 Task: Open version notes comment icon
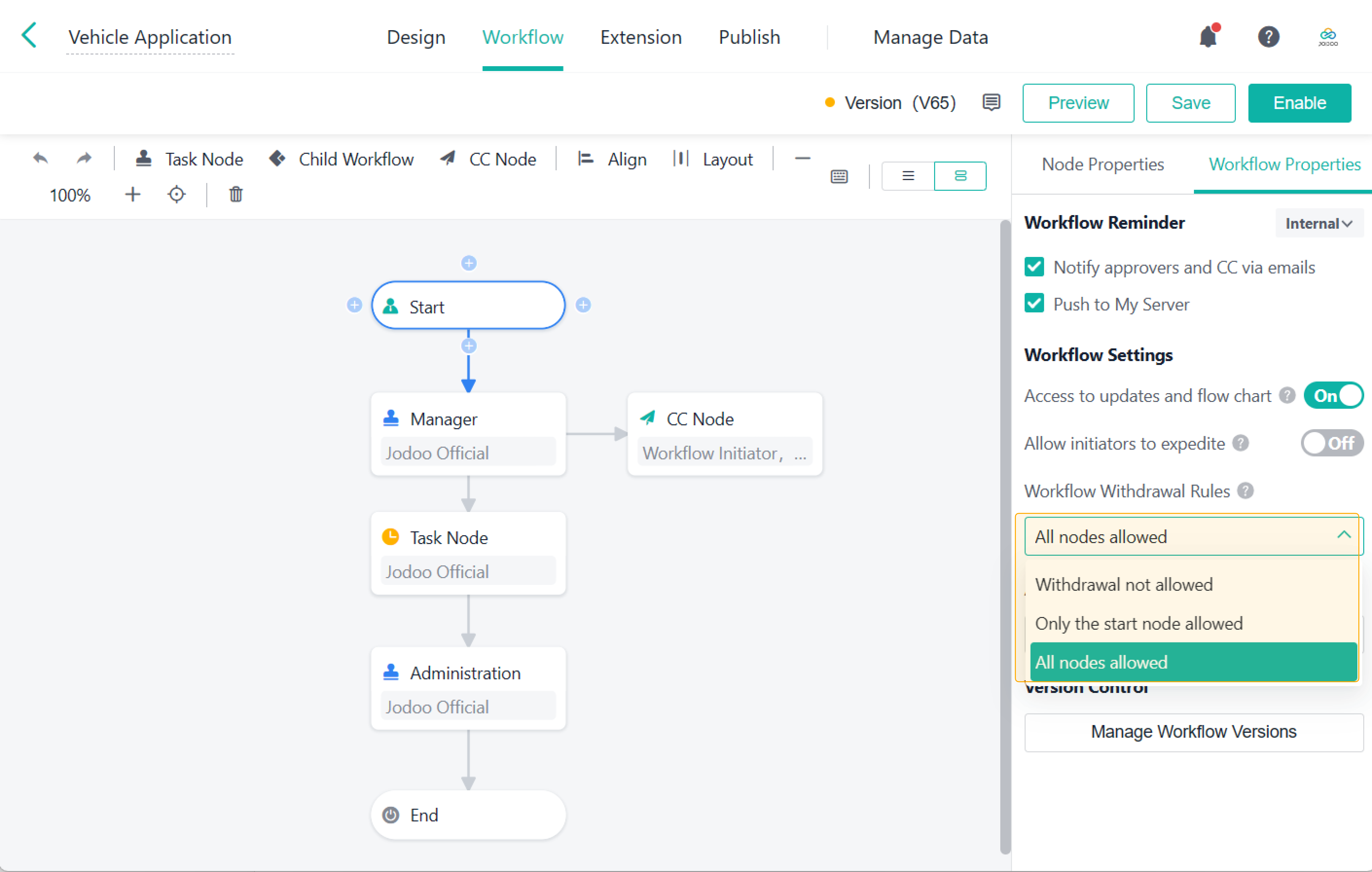tap(991, 103)
